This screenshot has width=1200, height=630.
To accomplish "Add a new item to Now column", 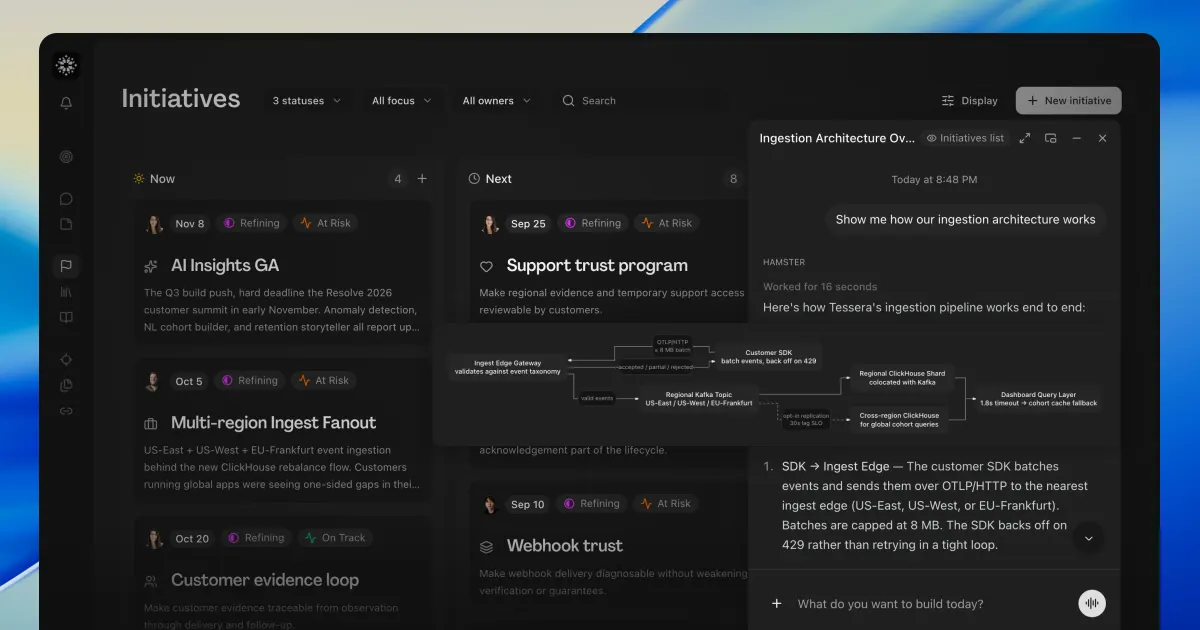I will (x=422, y=179).
